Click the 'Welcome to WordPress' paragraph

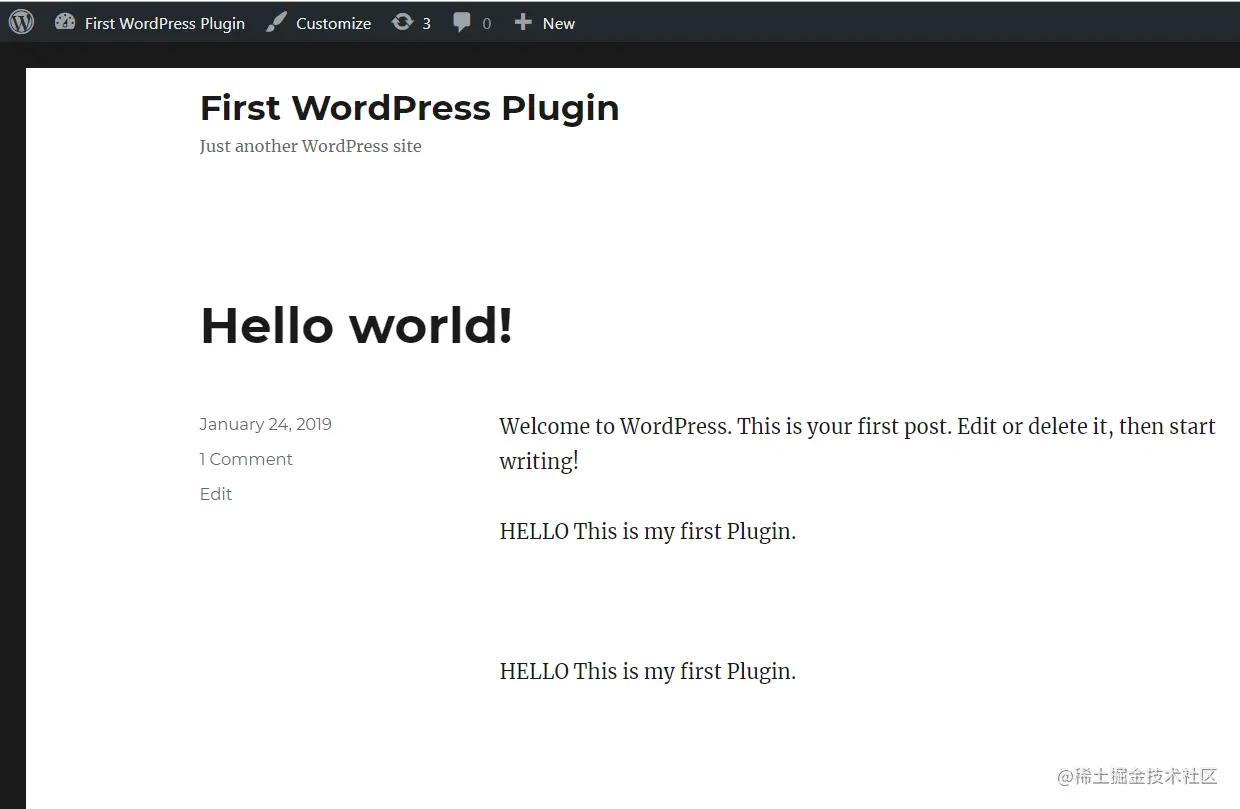tap(858, 443)
